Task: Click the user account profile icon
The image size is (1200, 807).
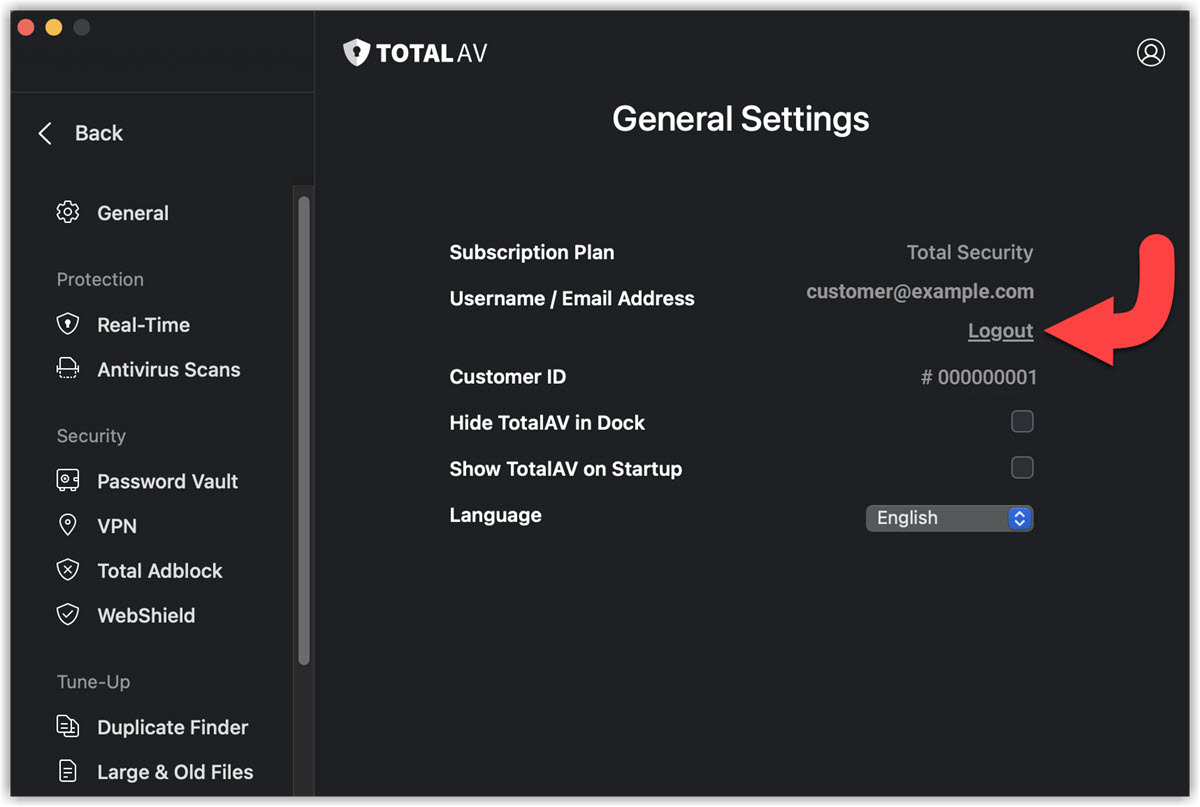Action: coord(1151,53)
